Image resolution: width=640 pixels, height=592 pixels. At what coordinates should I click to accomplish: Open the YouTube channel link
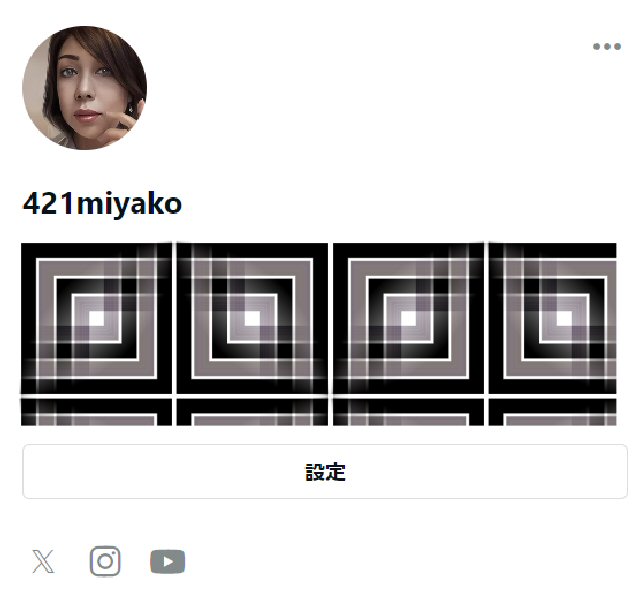tap(167, 562)
